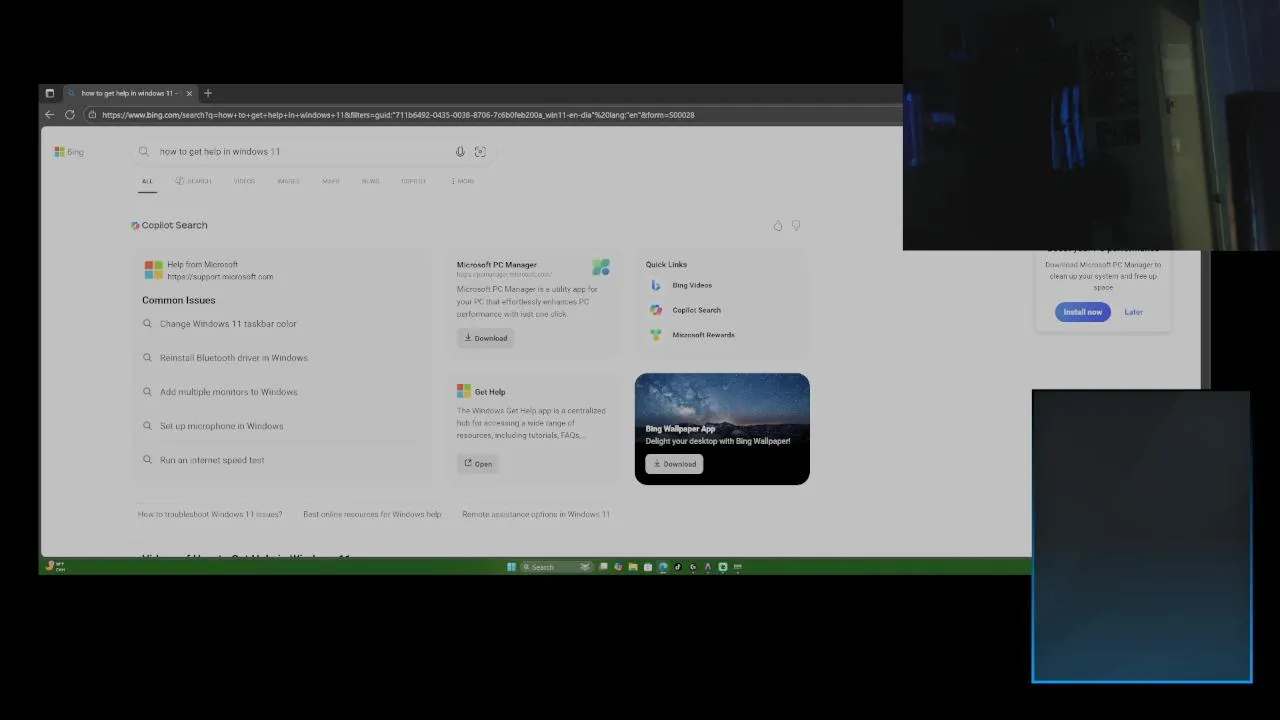Click the Bing logo
This screenshot has height=720, width=1280.
(x=69, y=152)
